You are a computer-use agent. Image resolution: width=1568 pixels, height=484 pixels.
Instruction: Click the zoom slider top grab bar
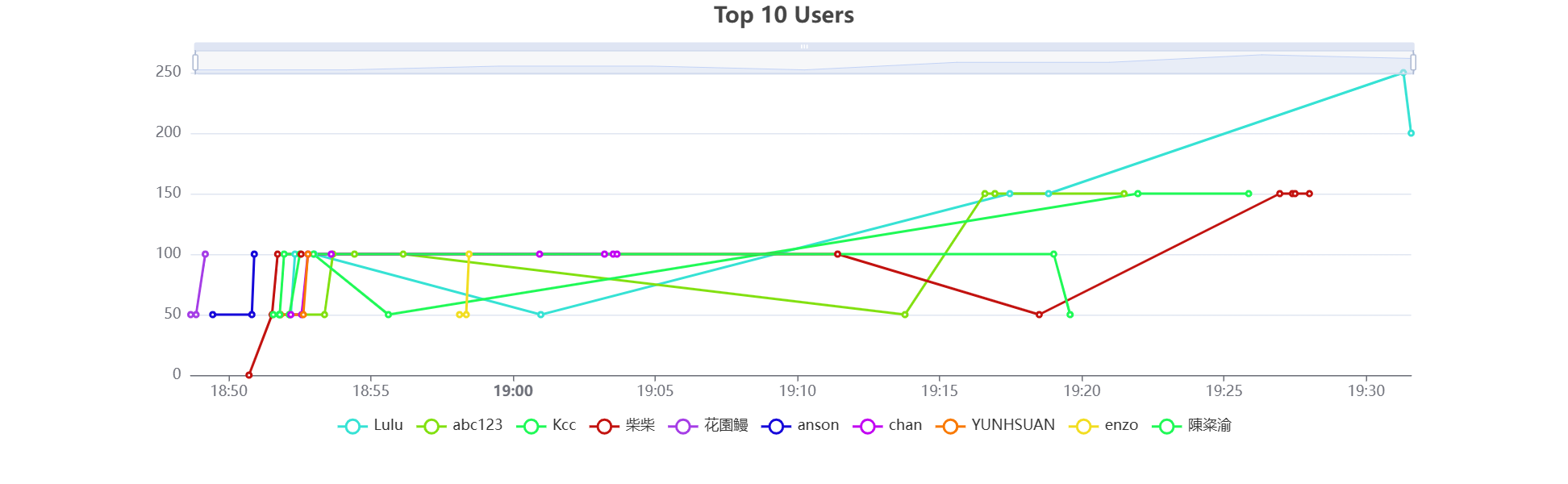coord(804,47)
